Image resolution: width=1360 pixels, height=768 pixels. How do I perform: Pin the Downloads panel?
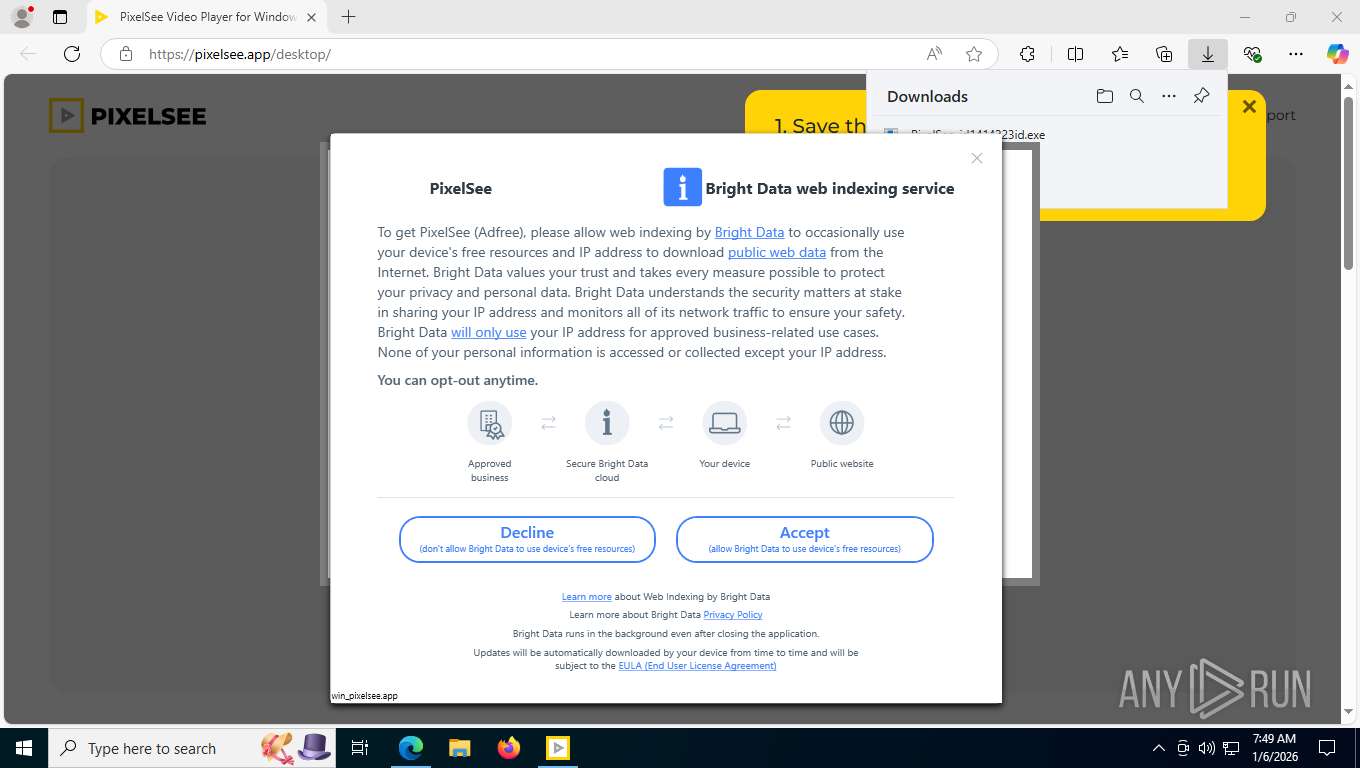click(1201, 96)
